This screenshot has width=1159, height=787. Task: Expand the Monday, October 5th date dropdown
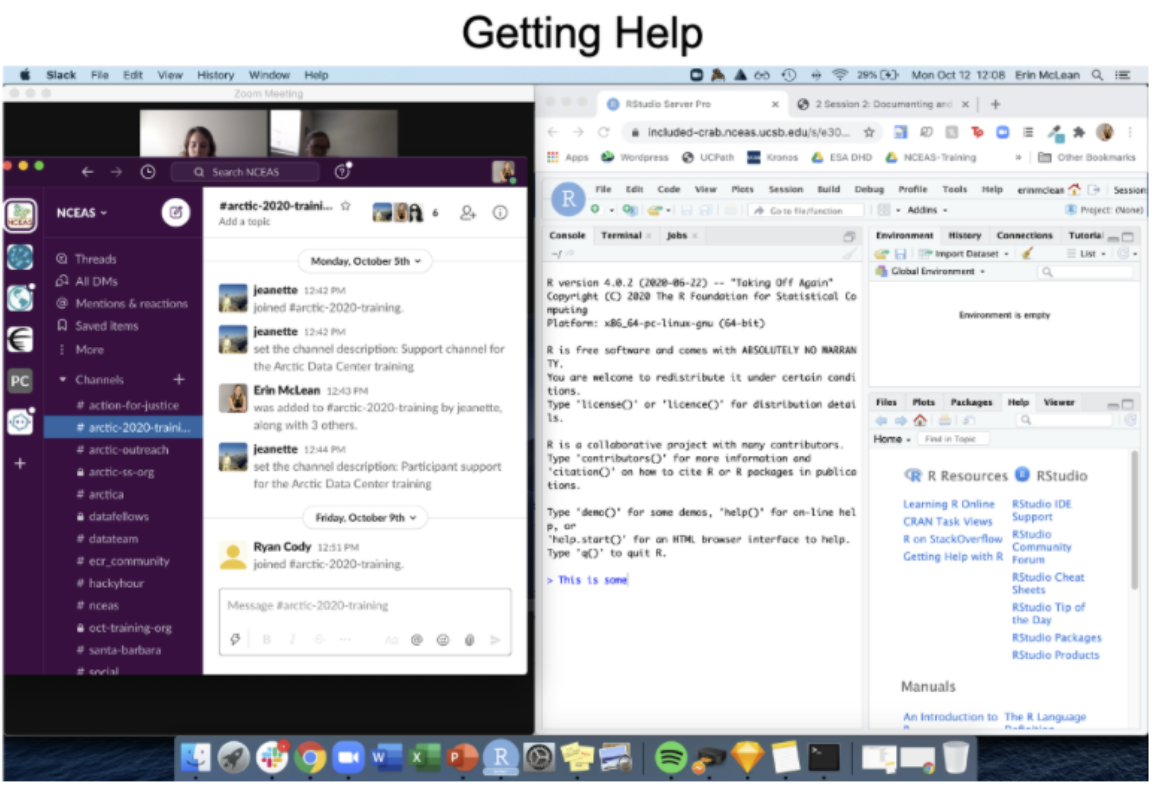coord(365,261)
